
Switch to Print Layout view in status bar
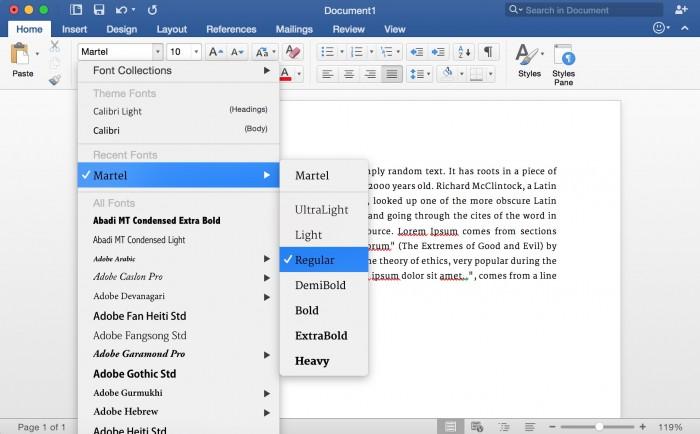(450, 427)
